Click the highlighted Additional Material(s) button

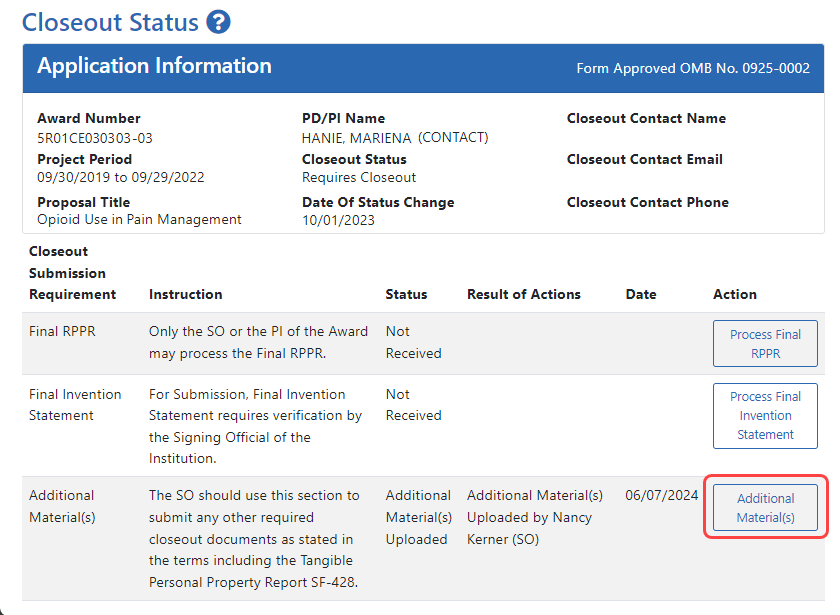coord(764,507)
